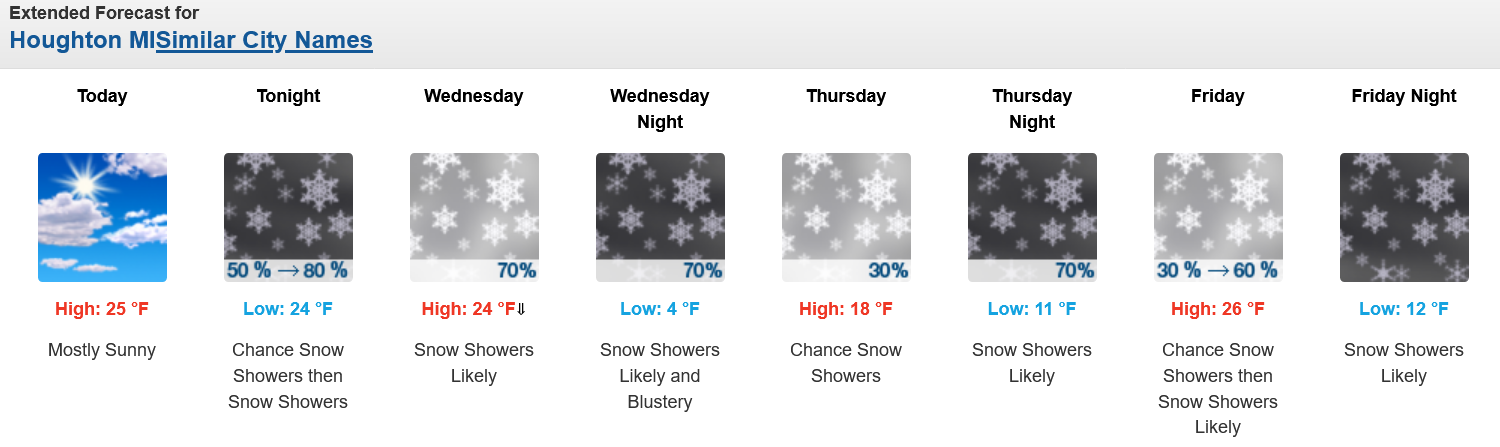The width and height of the screenshot is (1500, 447).
Task: Click the "High: 26 °F" Friday temperature
Action: pyautogui.click(x=1218, y=310)
